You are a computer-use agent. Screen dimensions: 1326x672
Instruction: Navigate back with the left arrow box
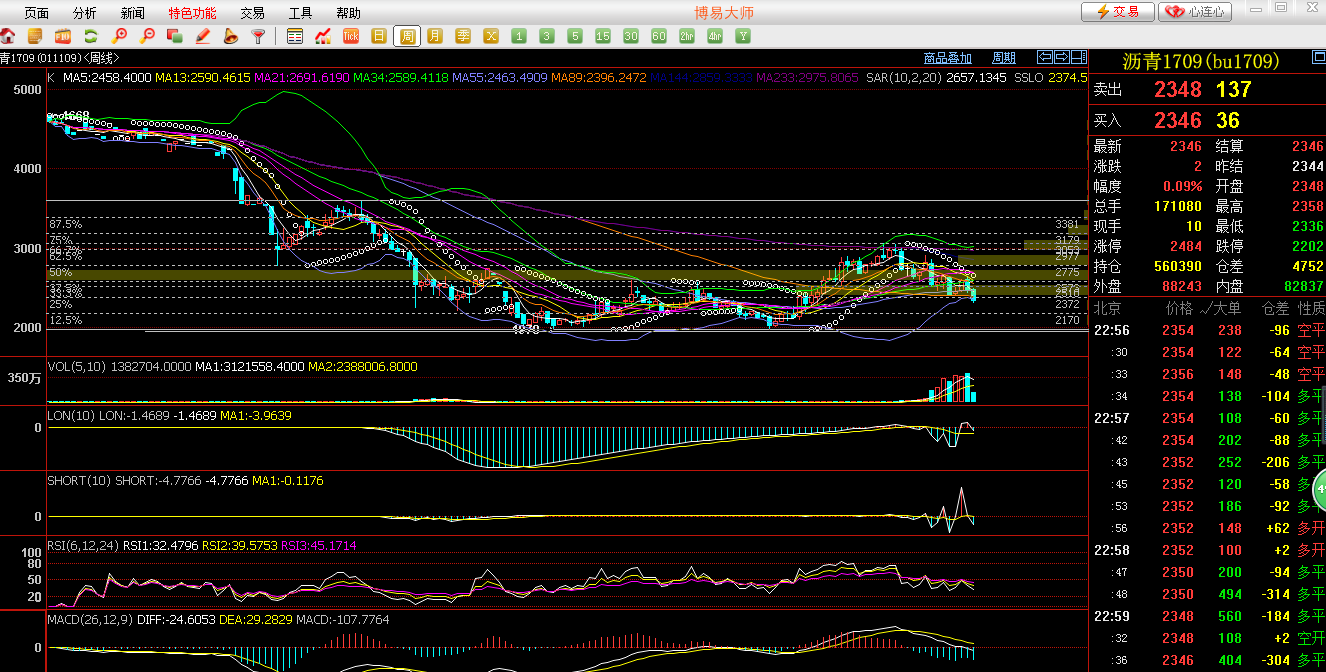pyautogui.click(x=1046, y=57)
